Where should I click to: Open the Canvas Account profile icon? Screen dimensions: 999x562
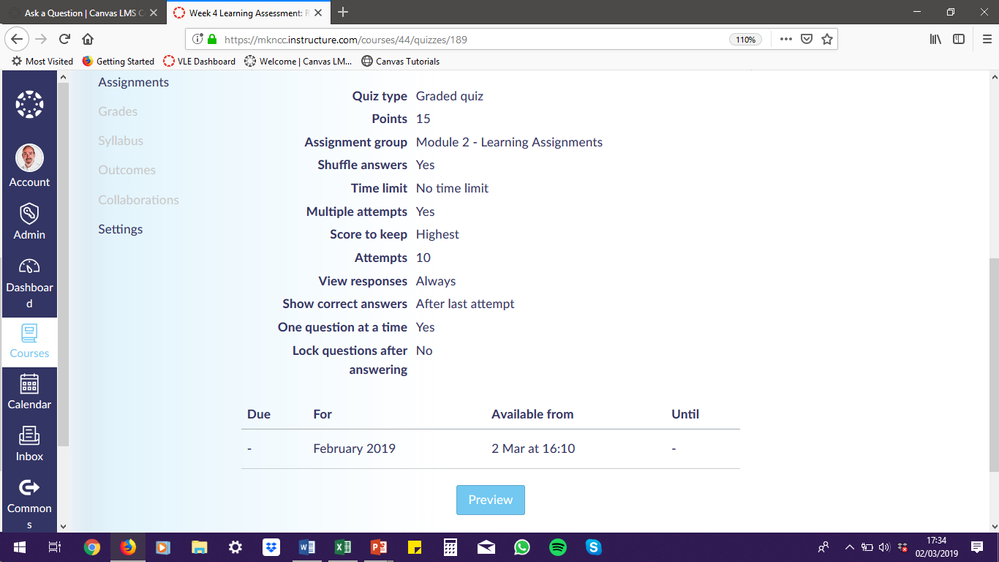tap(29, 160)
